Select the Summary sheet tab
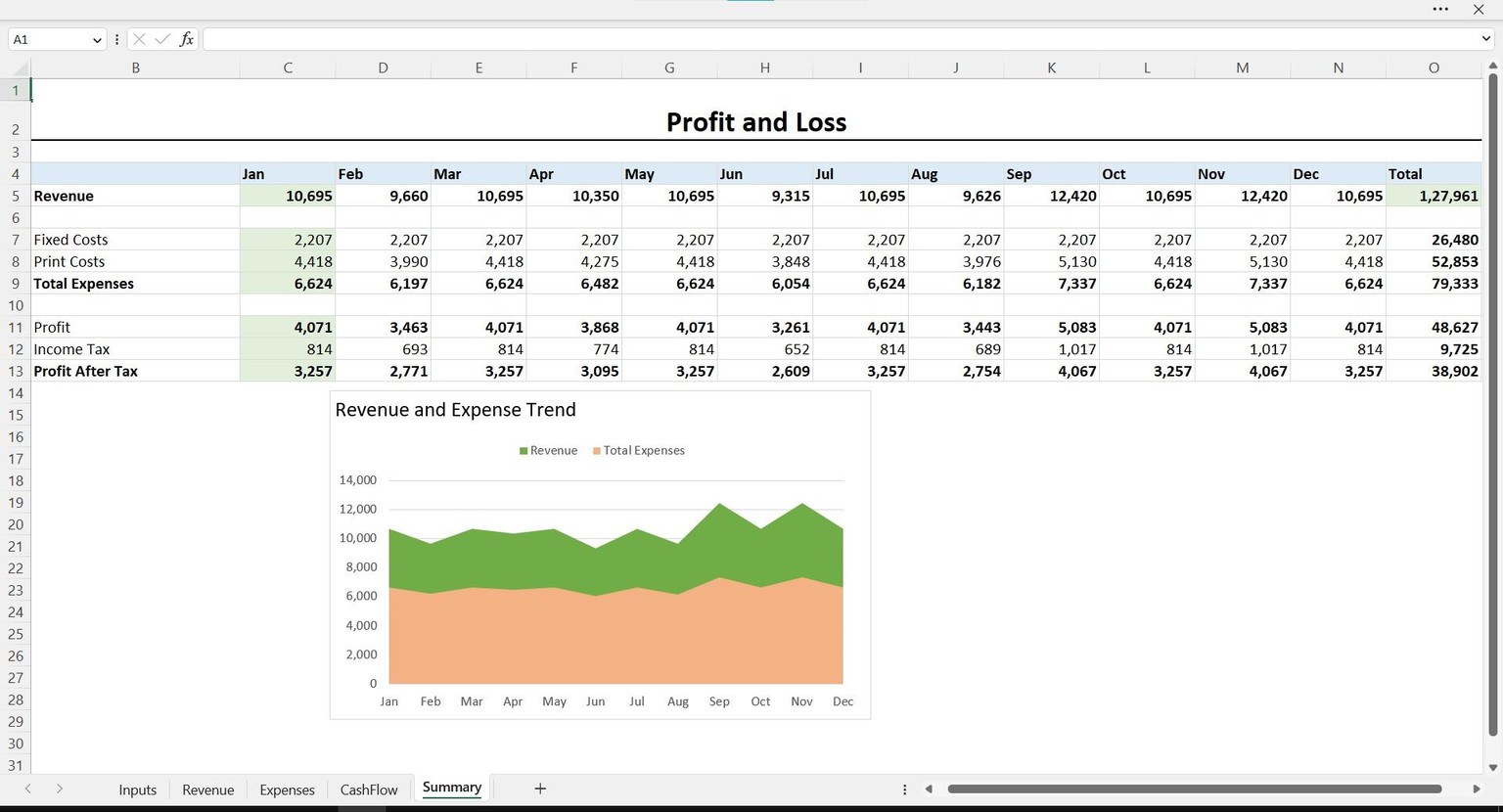 coord(452,788)
